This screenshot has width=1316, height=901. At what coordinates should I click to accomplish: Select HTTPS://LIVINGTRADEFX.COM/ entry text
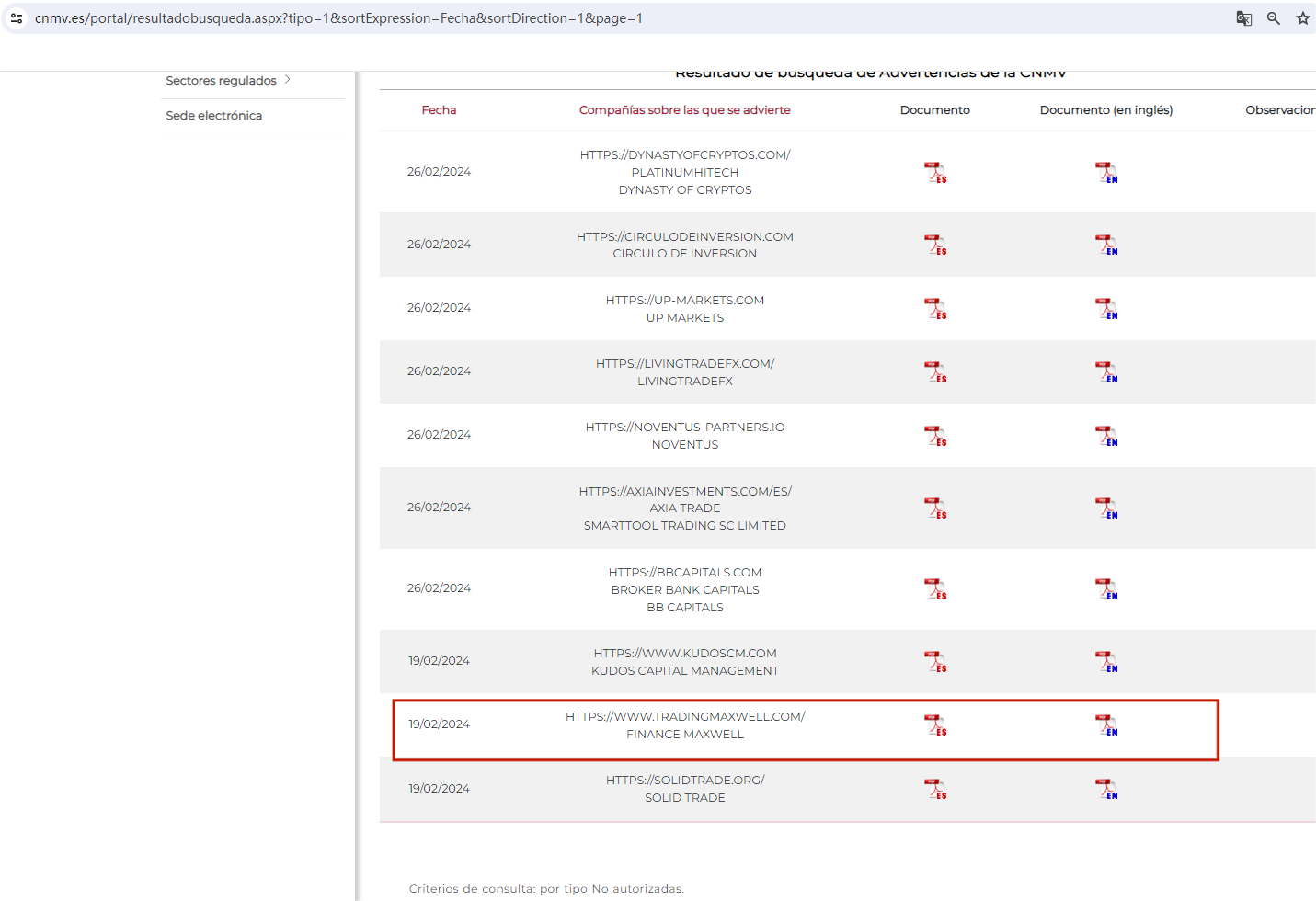pos(685,364)
